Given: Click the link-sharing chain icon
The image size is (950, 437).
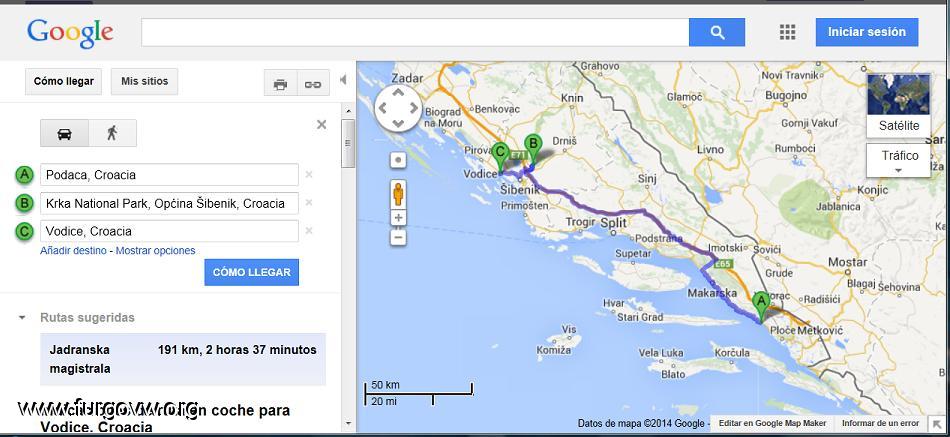Looking at the screenshot, I should click(x=313, y=84).
